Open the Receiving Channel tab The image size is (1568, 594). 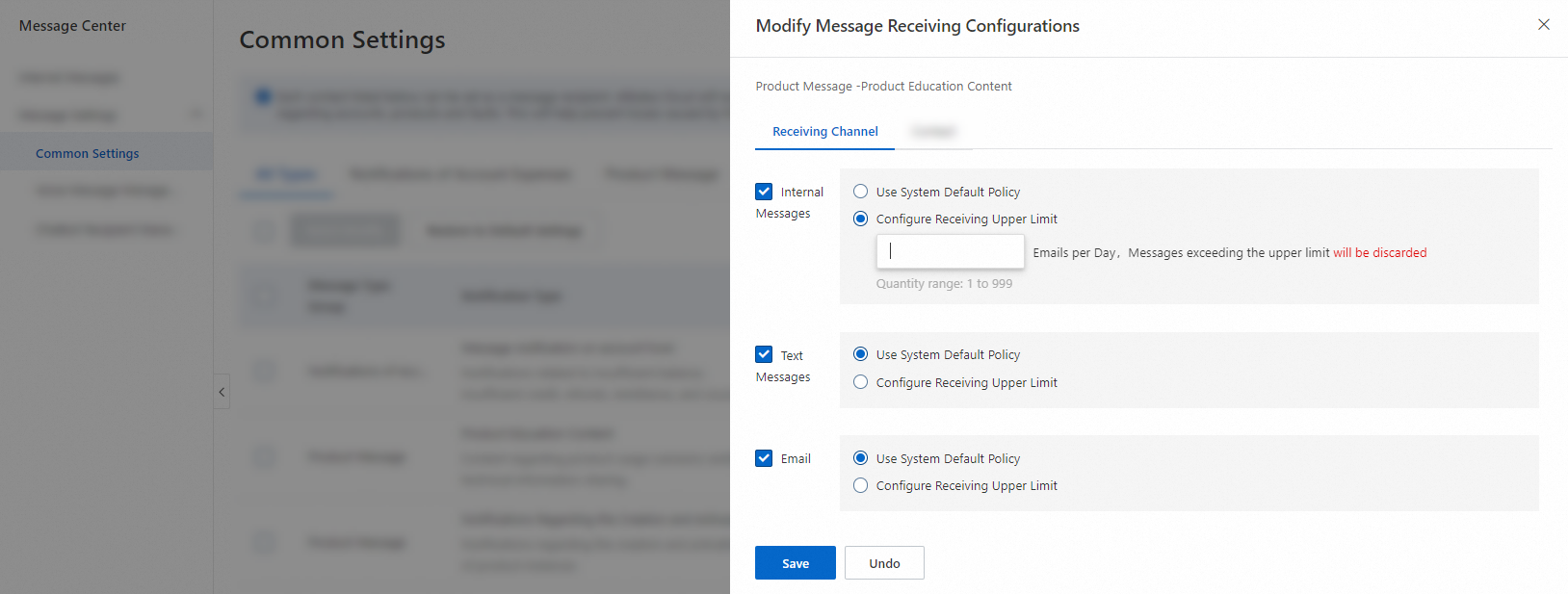point(825,132)
